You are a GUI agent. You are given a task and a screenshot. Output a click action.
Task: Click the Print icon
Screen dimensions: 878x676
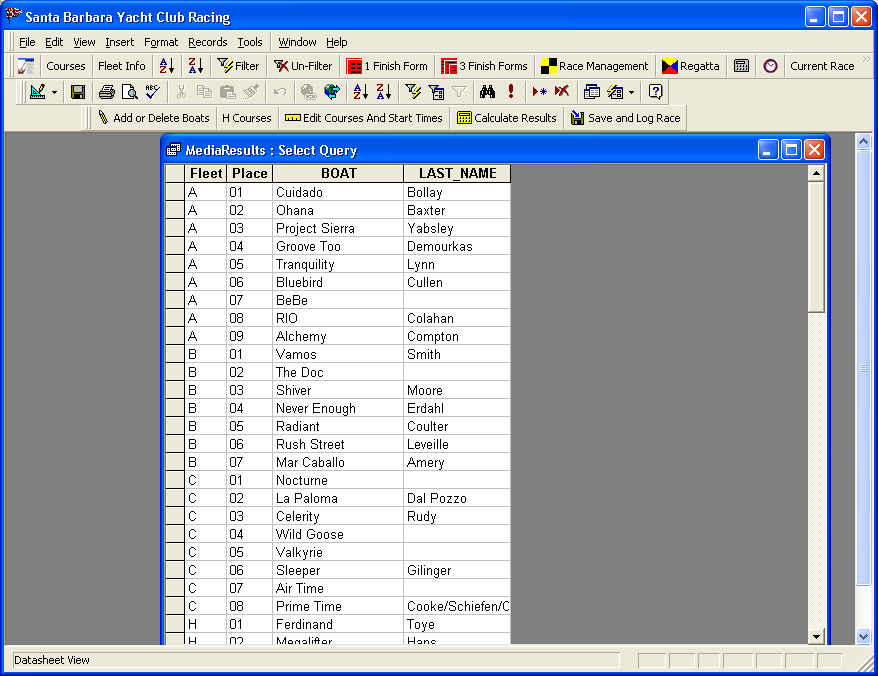tap(106, 92)
